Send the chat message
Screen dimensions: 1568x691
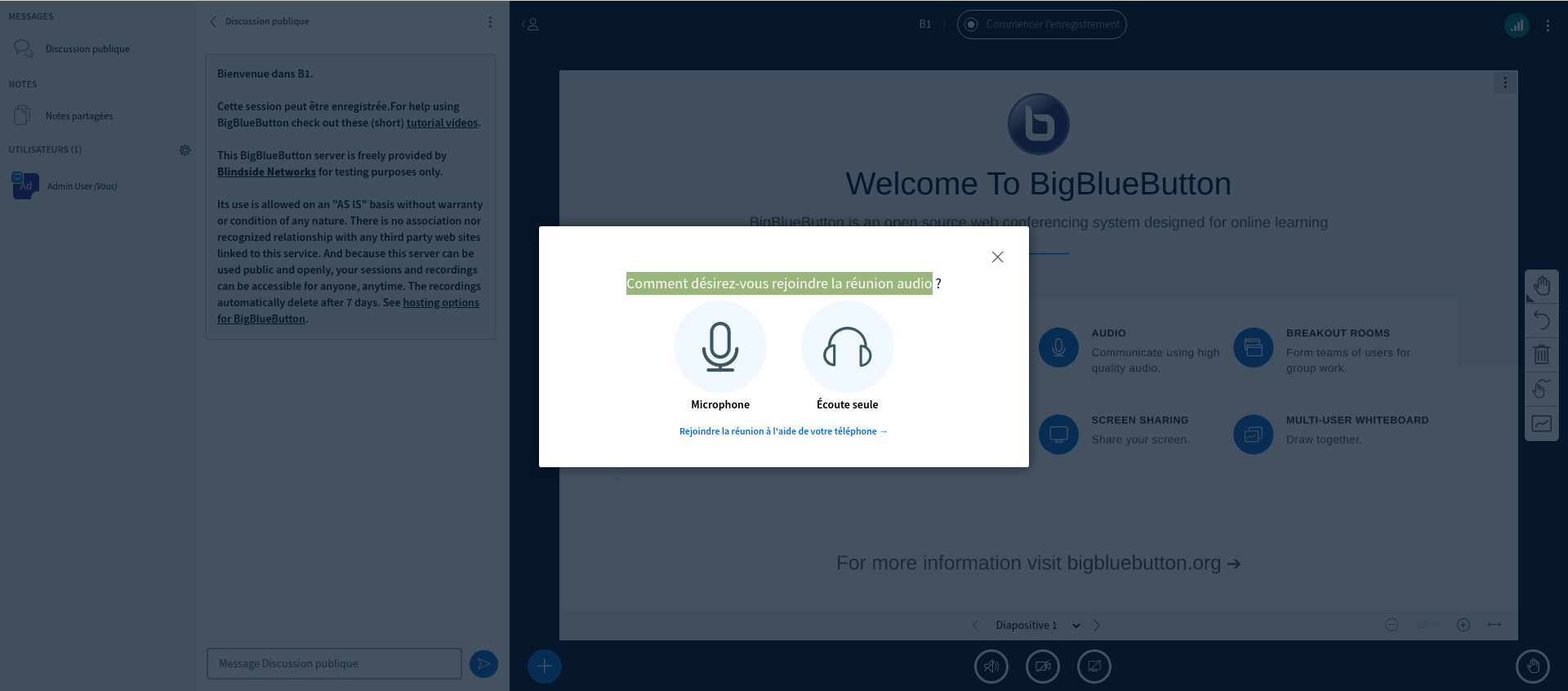coord(483,664)
